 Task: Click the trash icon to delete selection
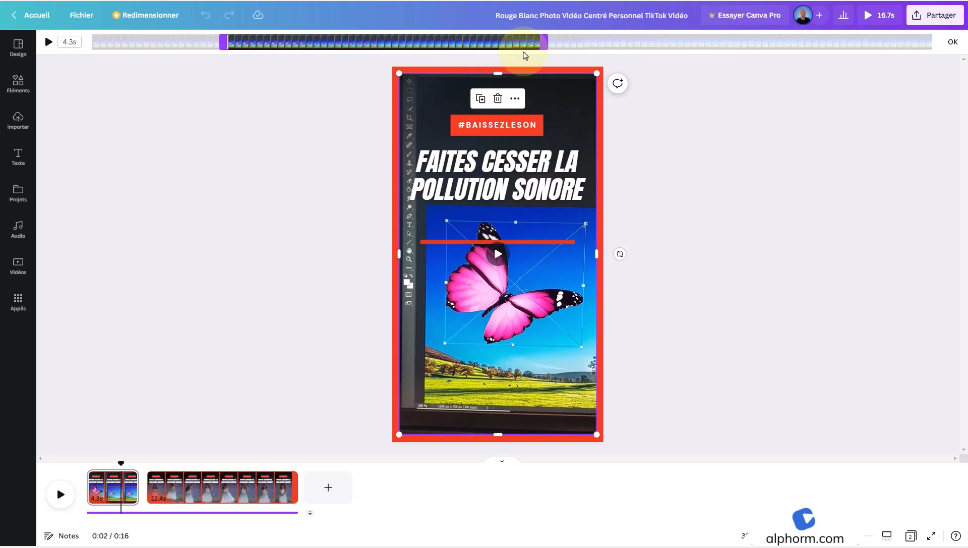tap(497, 98)
